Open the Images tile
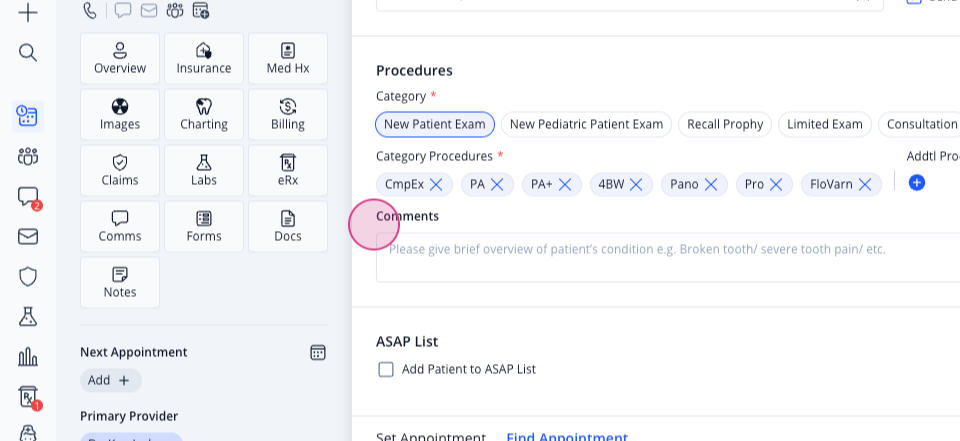This screenshot has height=441, width=960. pos(120,115)
